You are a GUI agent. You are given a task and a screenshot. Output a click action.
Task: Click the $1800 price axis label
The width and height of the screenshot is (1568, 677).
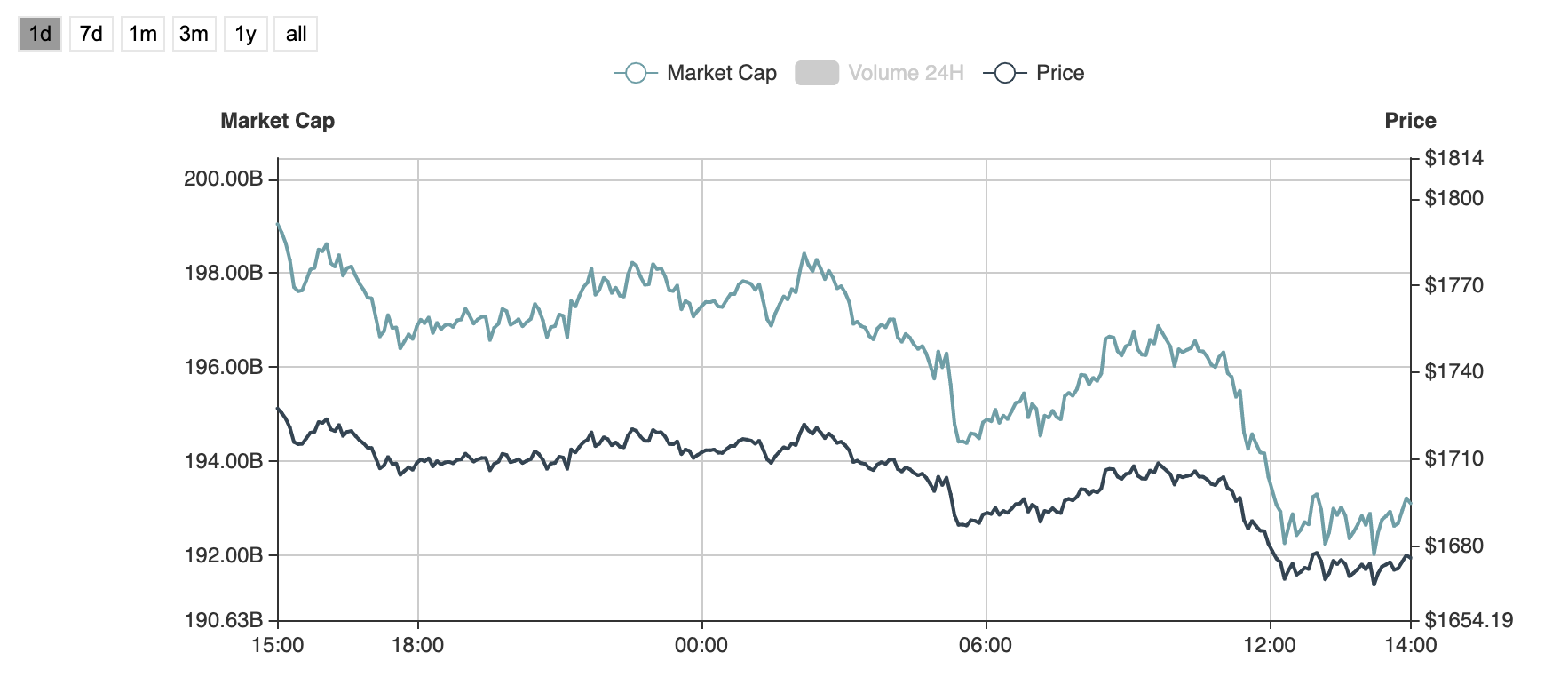pyautogui.click(x=1453, y=198)
